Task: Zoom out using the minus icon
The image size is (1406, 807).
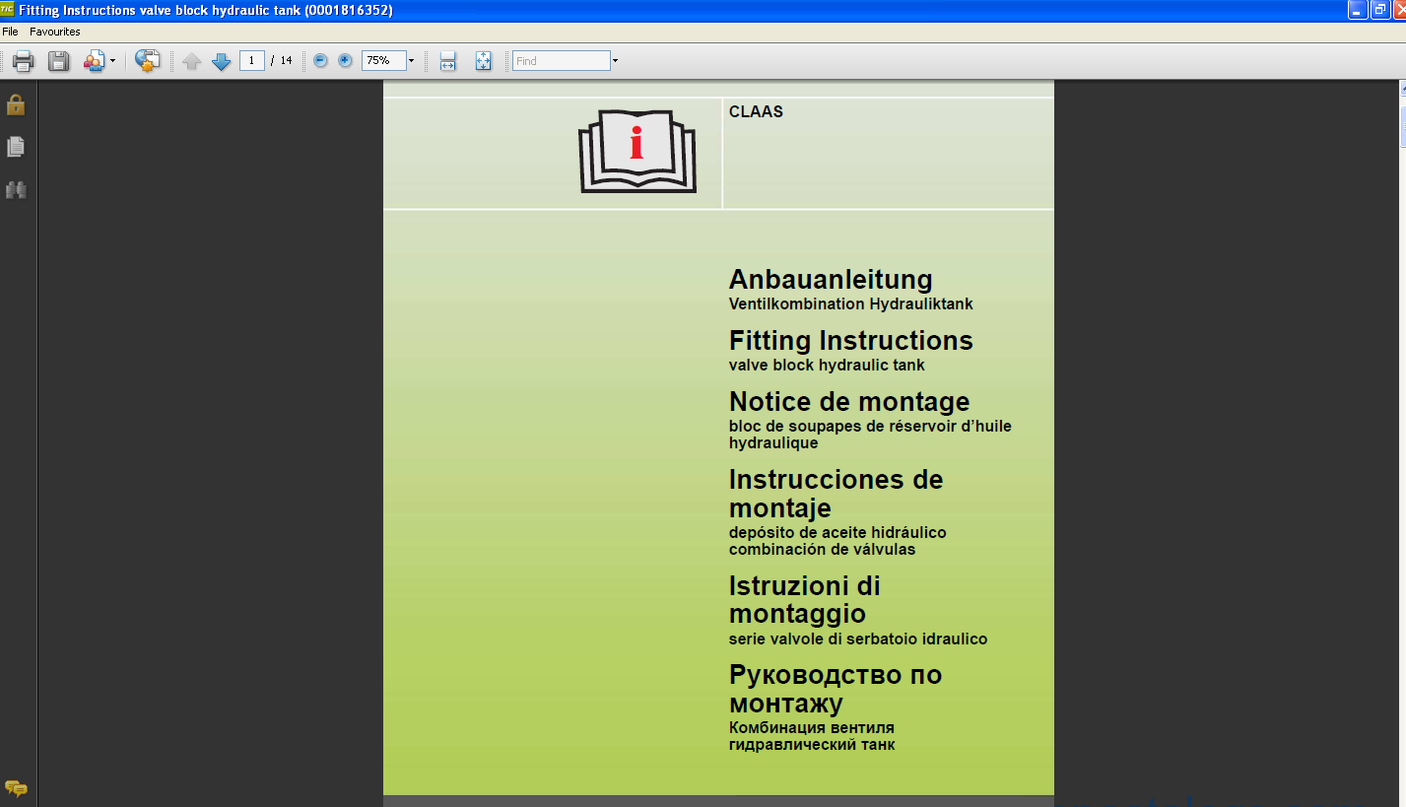Action: pyautogui.click(x=319, y=60)
